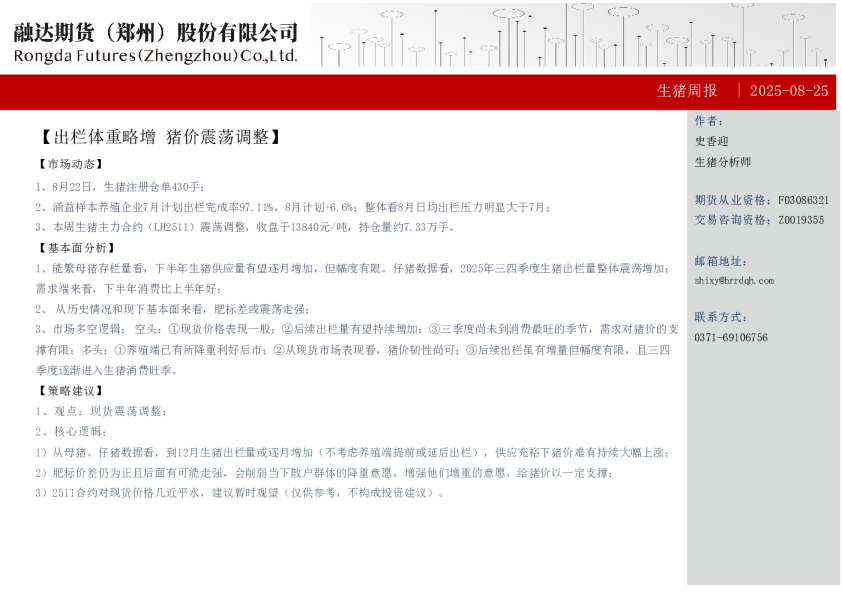Click the 生猪周报 title in red bar
Screen dimensions: 842x595
coord(687,91)
